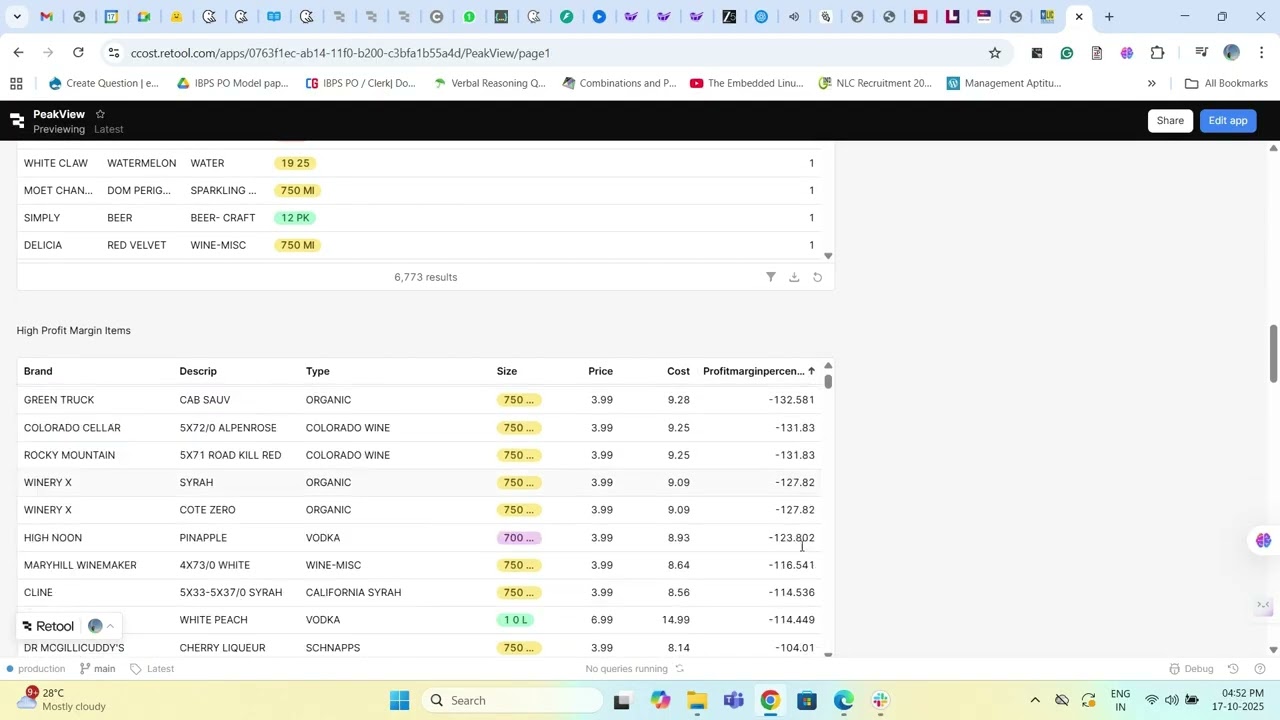Reload the browser page
Screen dimensions: 1280x720
point(78,52)
